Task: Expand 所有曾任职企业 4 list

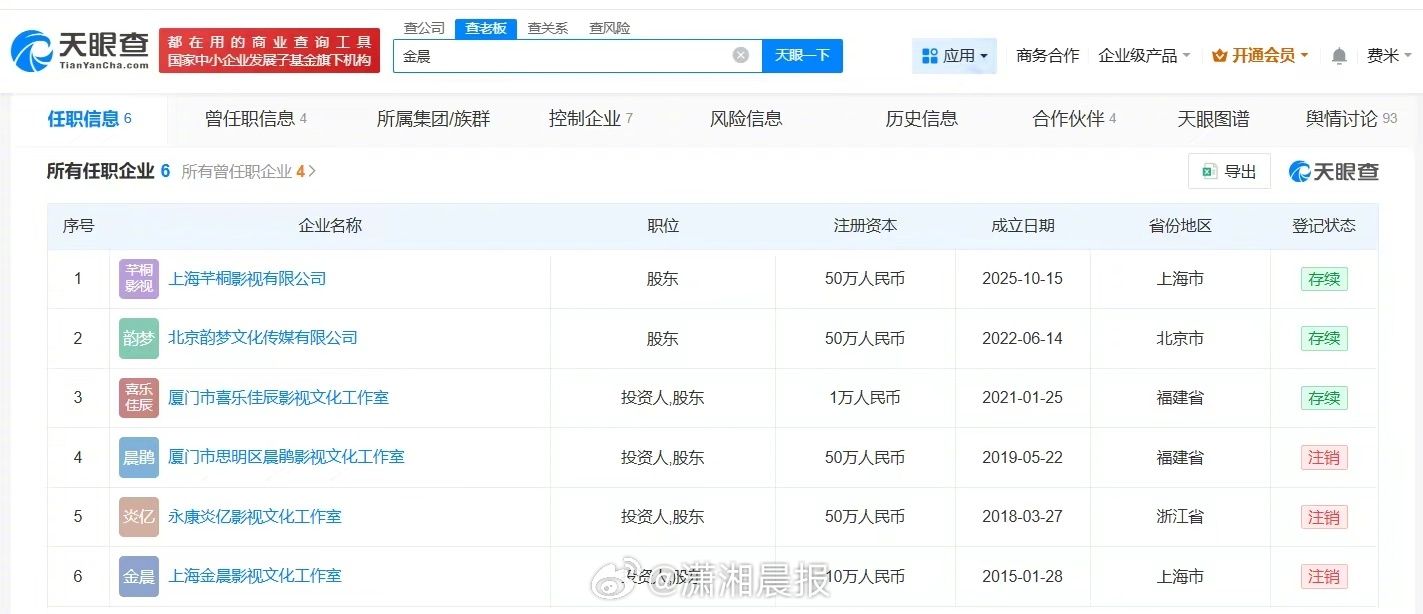Action: point(249,172)
